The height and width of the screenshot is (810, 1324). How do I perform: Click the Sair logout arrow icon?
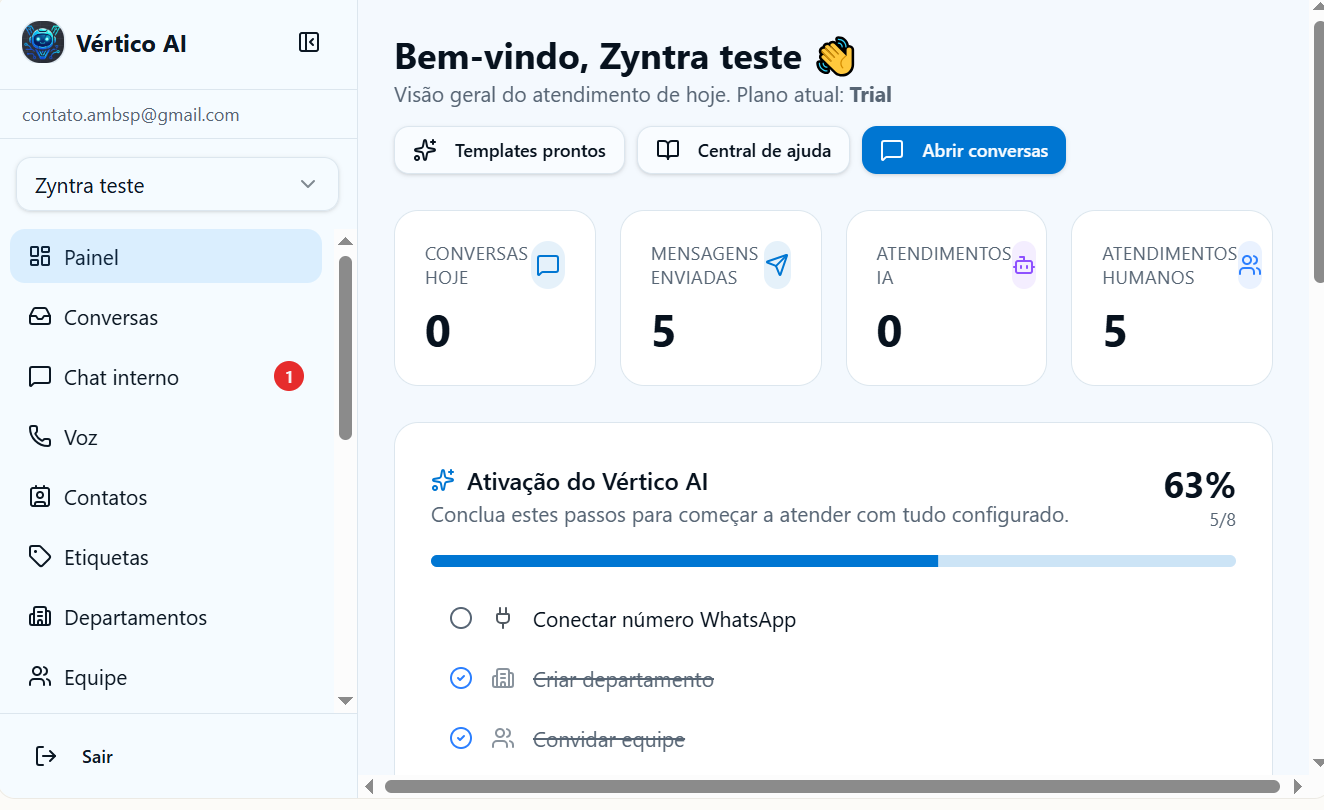(x=46, y=756)
